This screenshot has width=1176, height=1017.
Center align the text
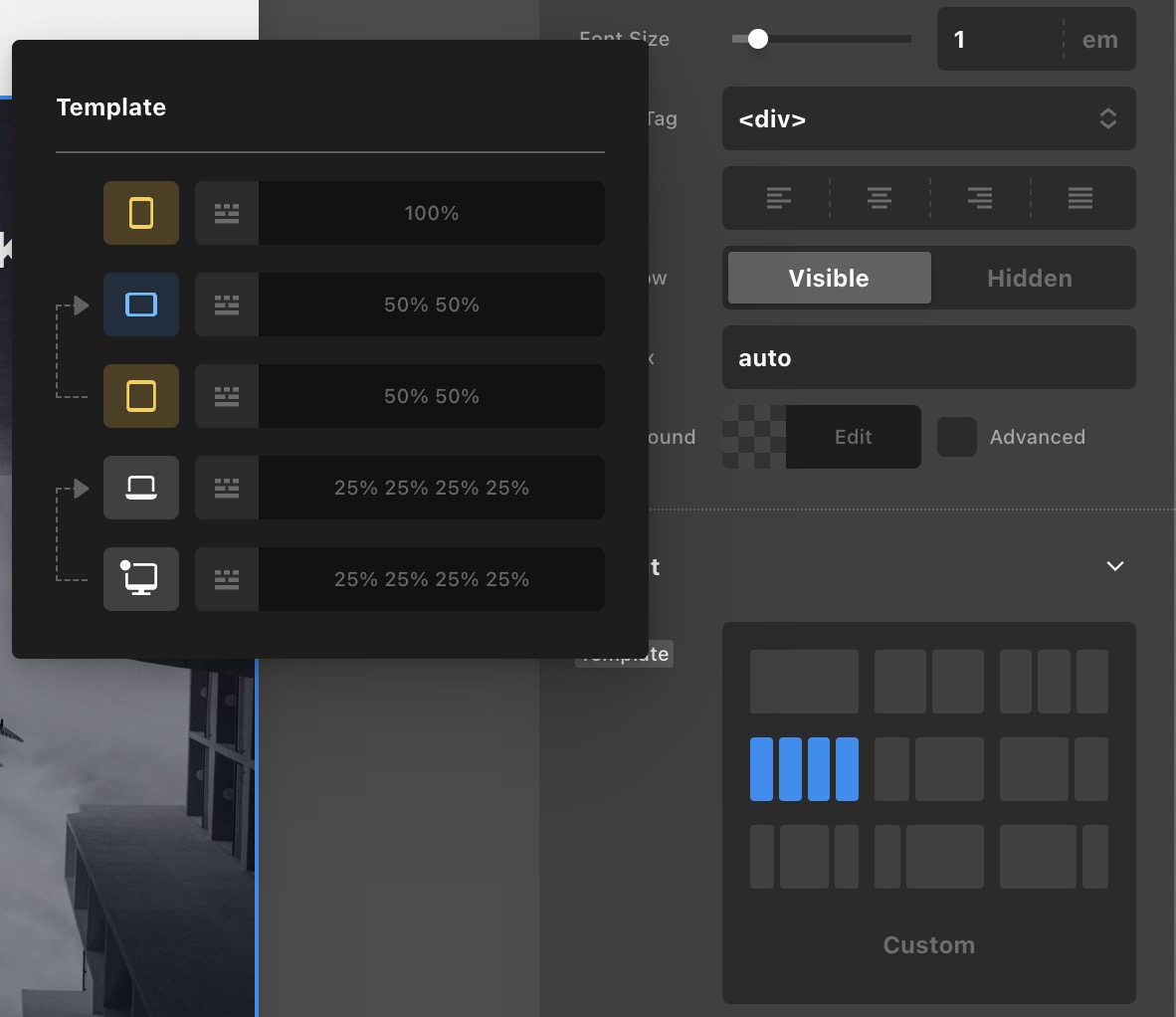coord(880,198)
